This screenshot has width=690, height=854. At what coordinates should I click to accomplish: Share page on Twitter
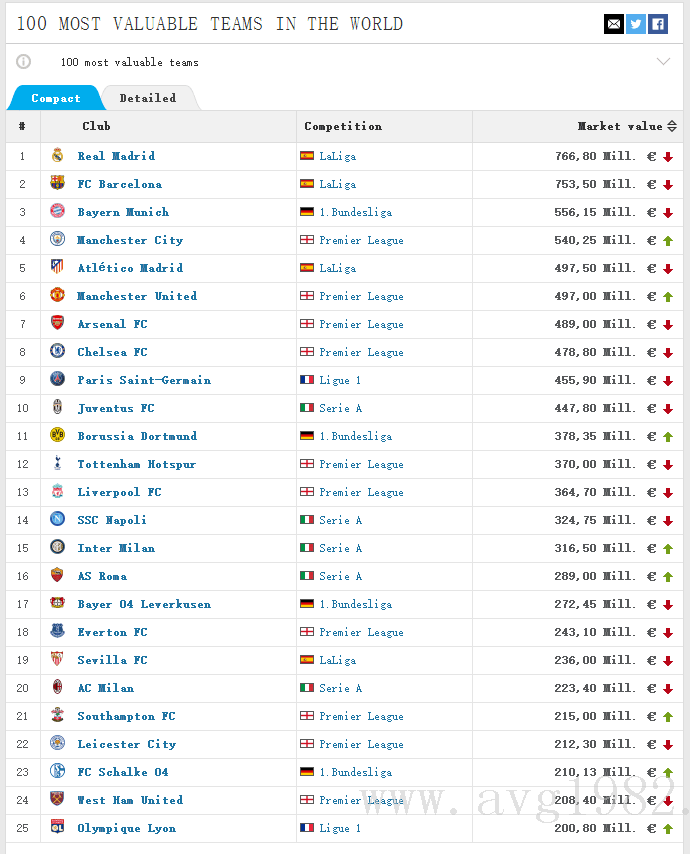coord(635,24)
